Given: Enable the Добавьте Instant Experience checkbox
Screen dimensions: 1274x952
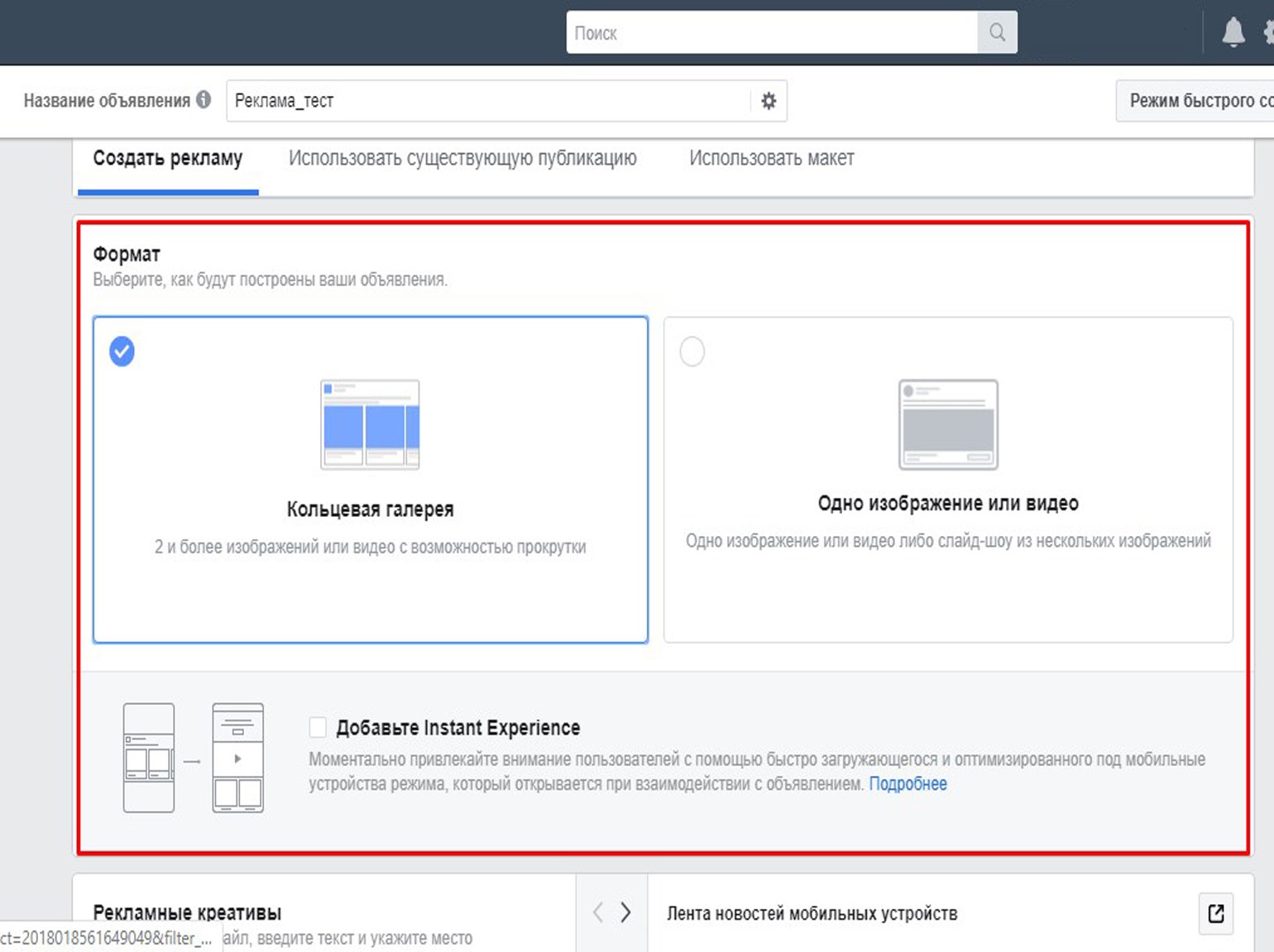Looking at the screenshot, I should [x=318, y=728].
